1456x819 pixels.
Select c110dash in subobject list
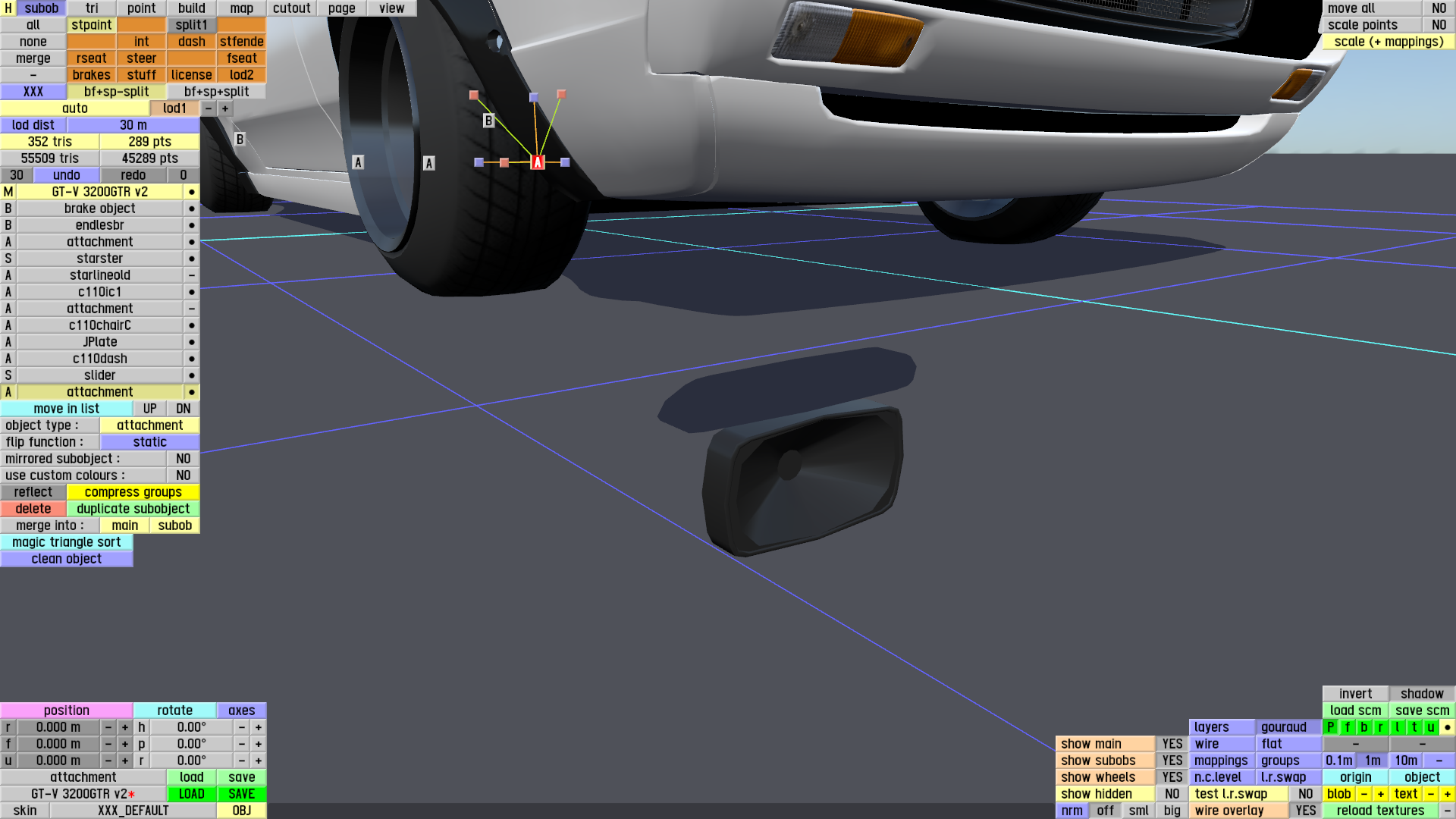(x=99, y=359)
